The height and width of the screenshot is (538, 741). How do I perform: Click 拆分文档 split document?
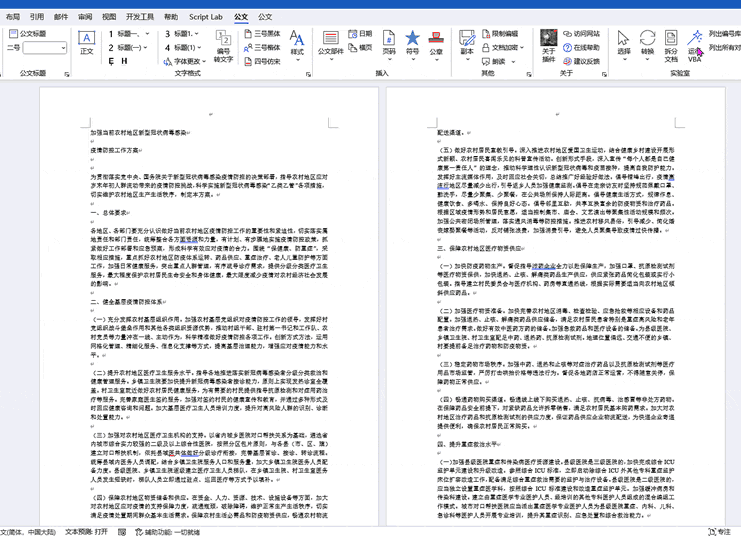coord(671,46)
